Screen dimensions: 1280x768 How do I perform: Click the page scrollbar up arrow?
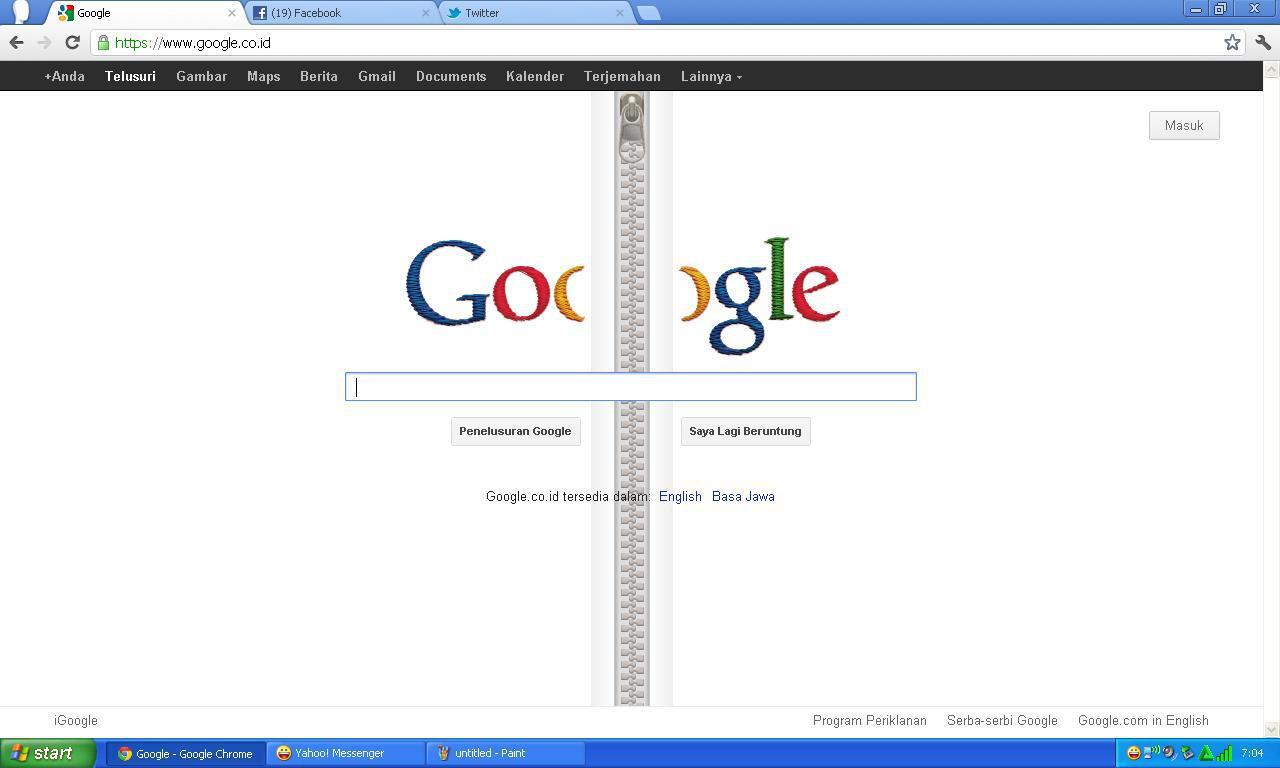tap(1272, 69)
